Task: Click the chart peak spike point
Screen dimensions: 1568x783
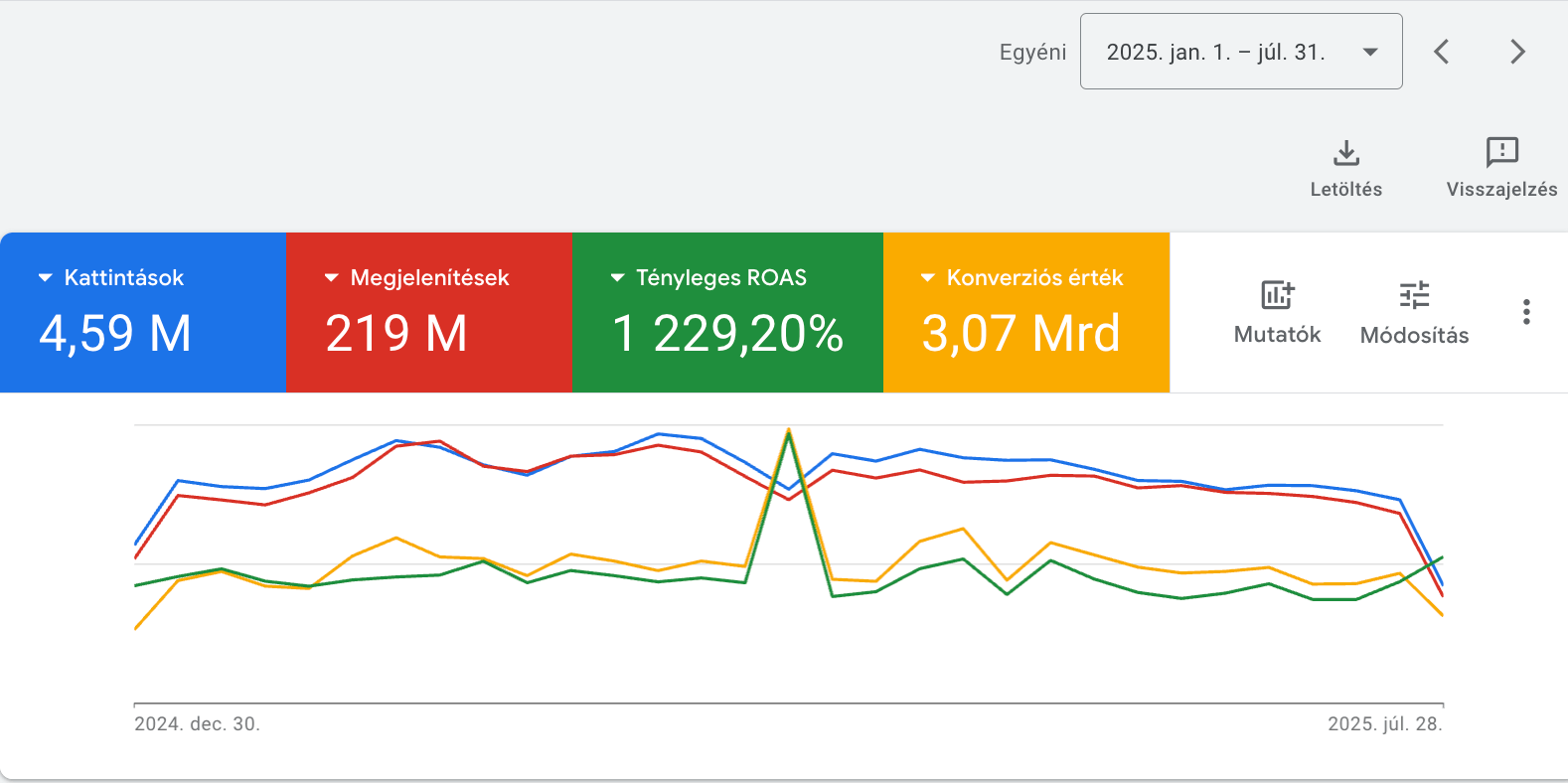Action: (789, 430)
